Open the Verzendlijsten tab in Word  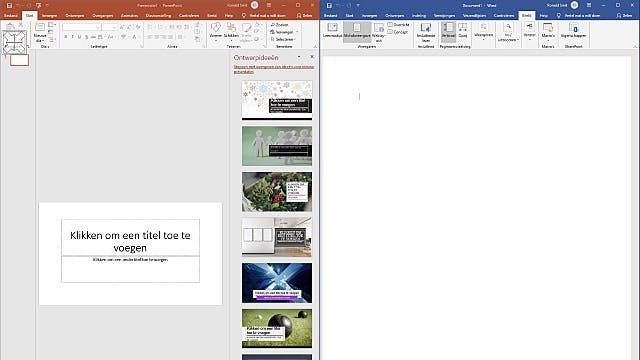tap(474, 16)
